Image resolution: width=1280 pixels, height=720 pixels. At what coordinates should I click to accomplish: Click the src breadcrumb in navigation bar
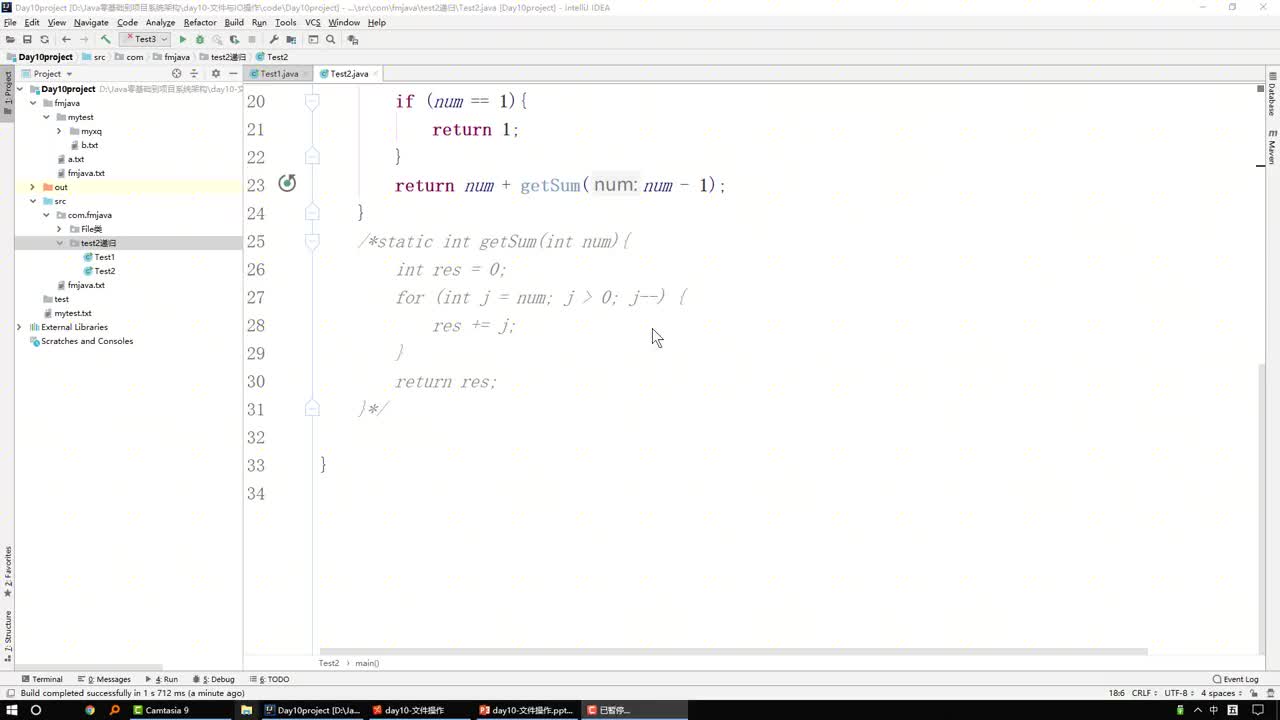[x=94, y=57]
